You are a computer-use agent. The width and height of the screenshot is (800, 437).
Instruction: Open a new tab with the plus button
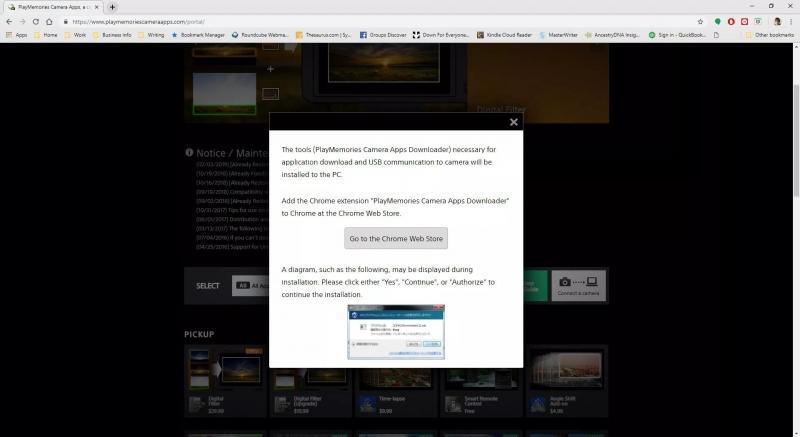112,7
